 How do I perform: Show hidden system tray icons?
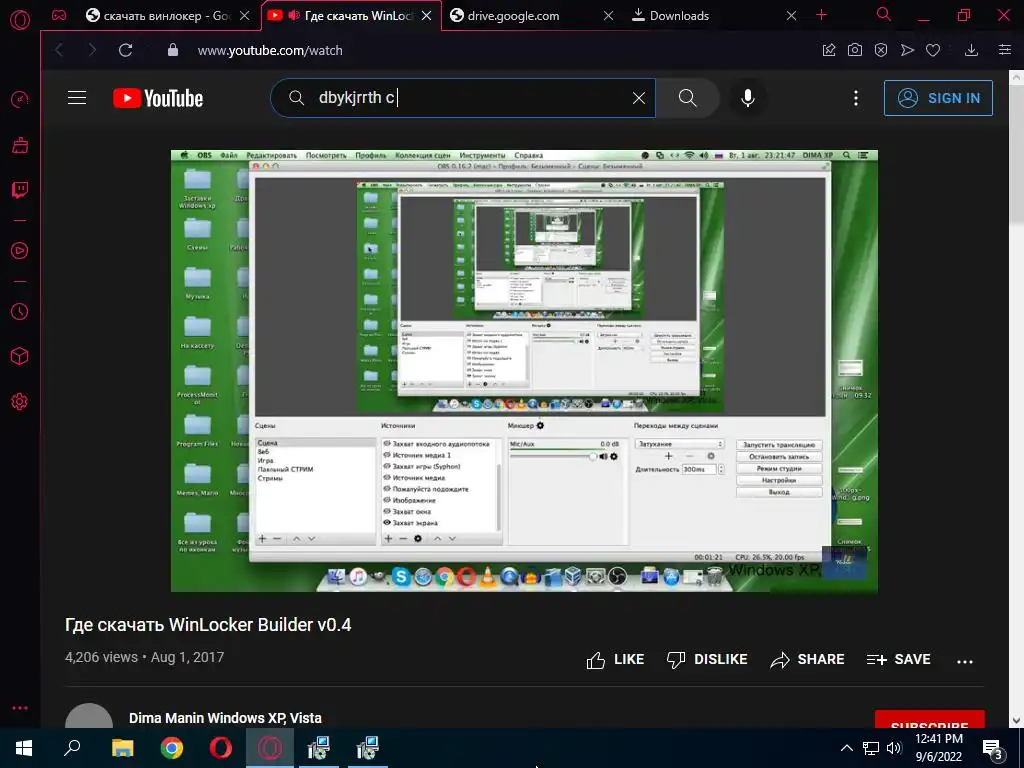846,748
